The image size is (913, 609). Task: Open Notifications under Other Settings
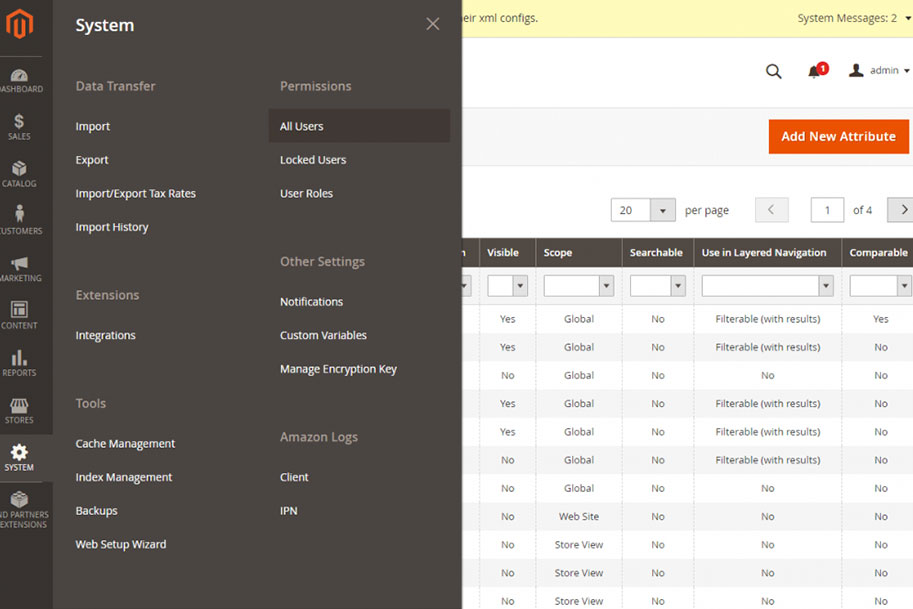[x=312, y=302]
